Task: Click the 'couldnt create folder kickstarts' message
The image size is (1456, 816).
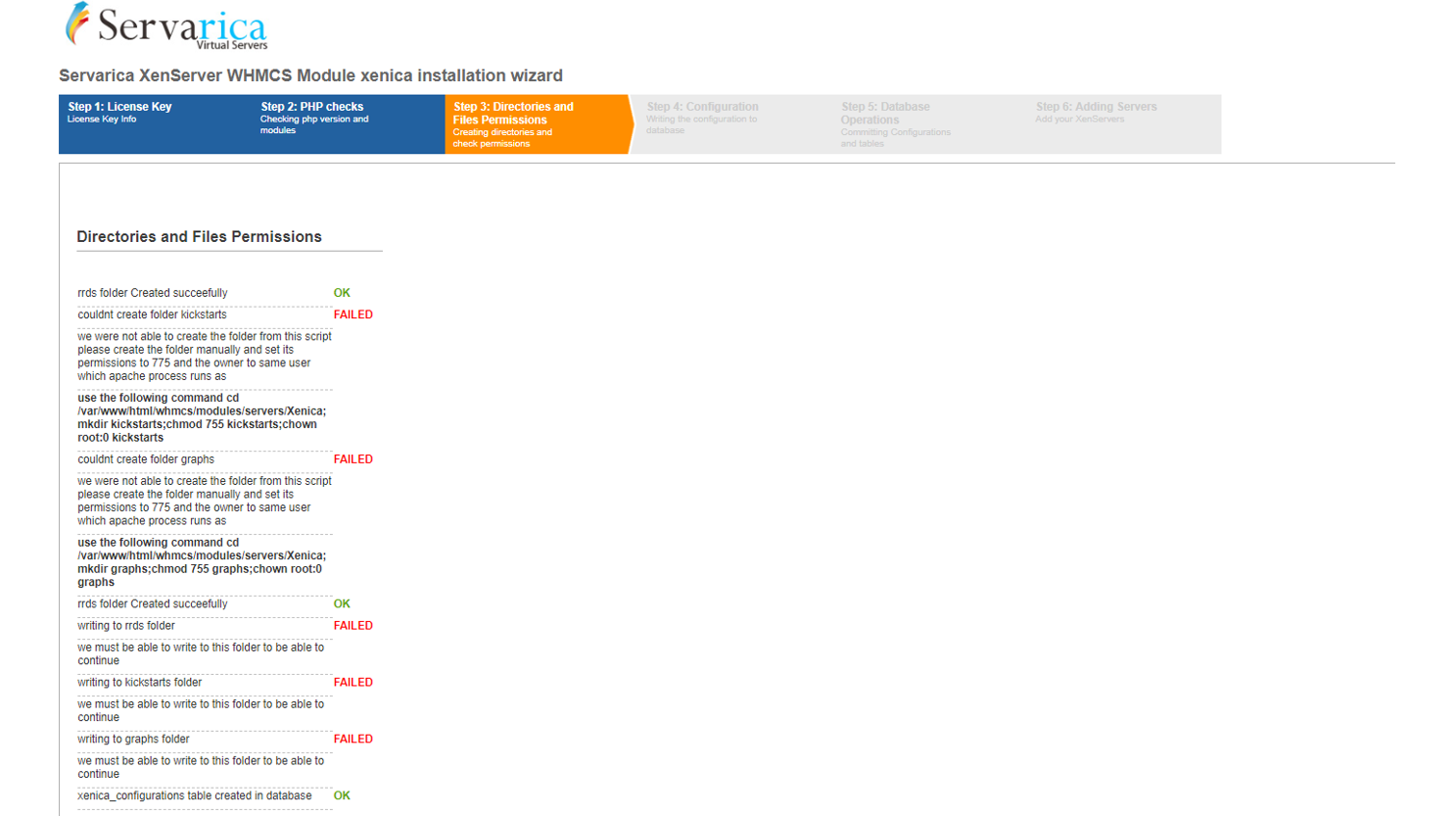Action: click(152, 314)
